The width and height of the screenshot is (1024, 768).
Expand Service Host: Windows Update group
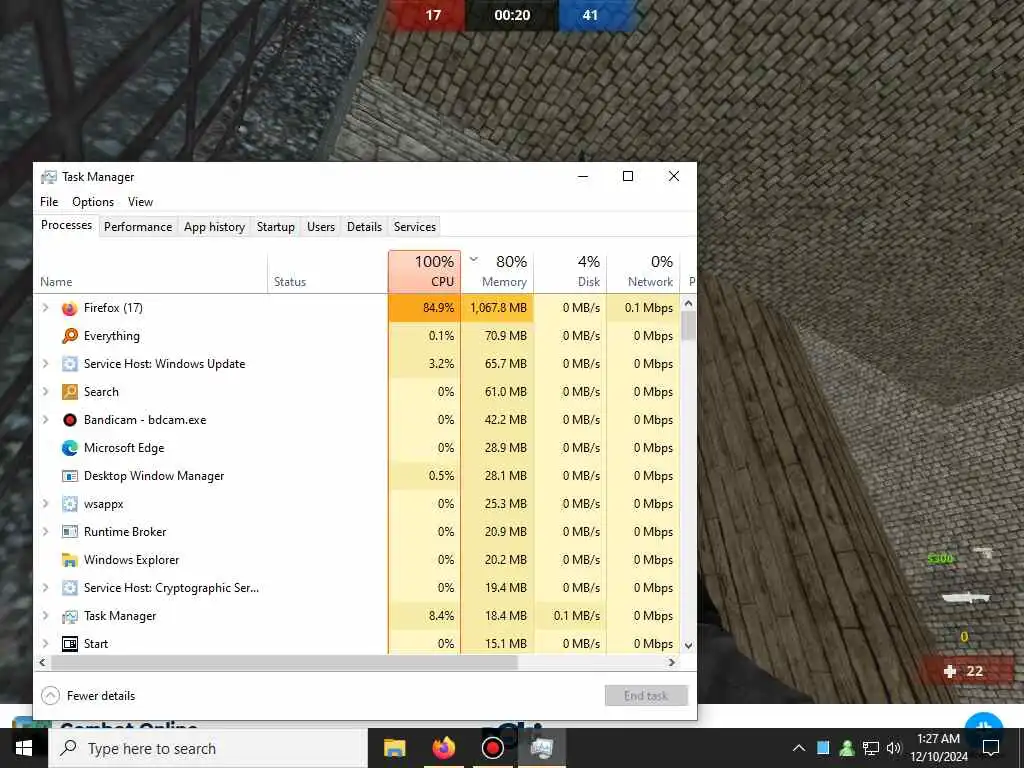tap(45, 364)
